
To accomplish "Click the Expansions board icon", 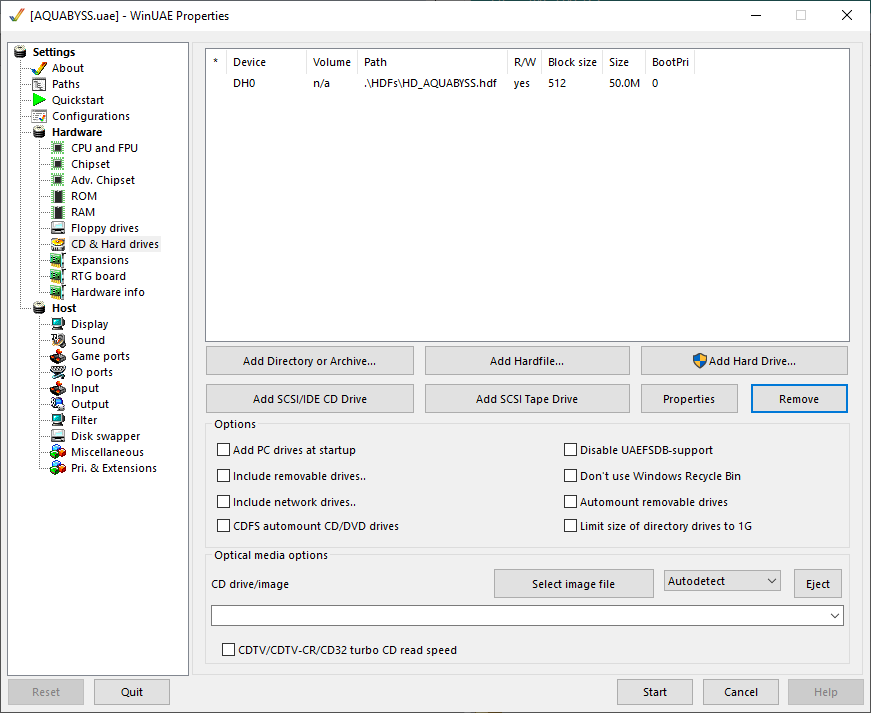I will tap(58, 260).
